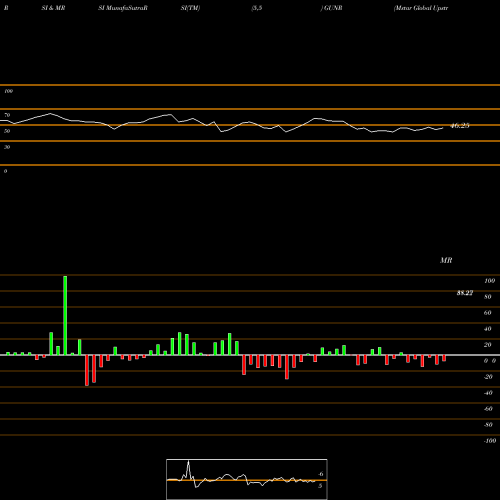Click the '6' label in mini chart
Image resolution: width=500 pixels, height=500 pixels.
321,474
